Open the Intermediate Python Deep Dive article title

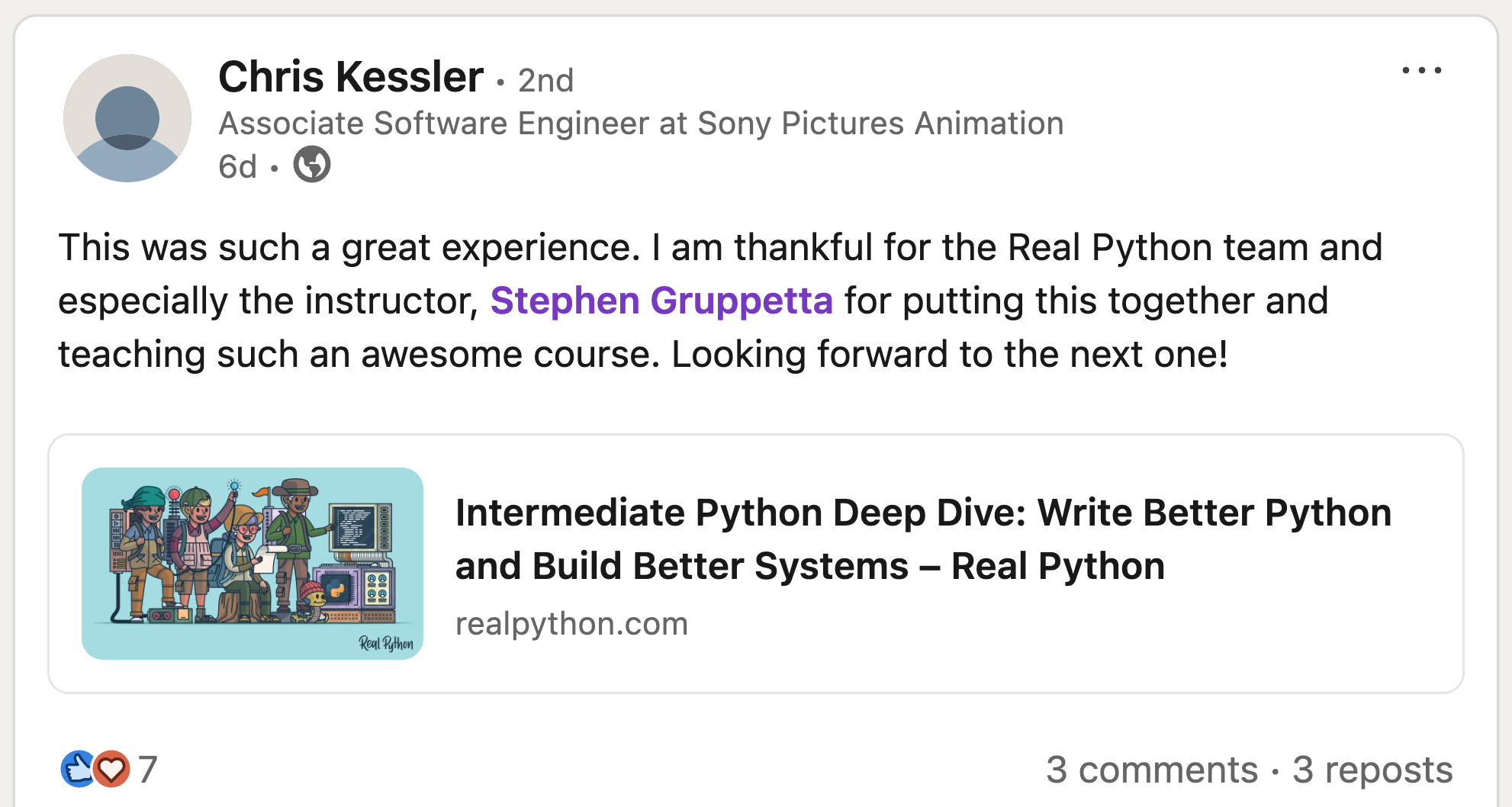(x=924, y=539)
